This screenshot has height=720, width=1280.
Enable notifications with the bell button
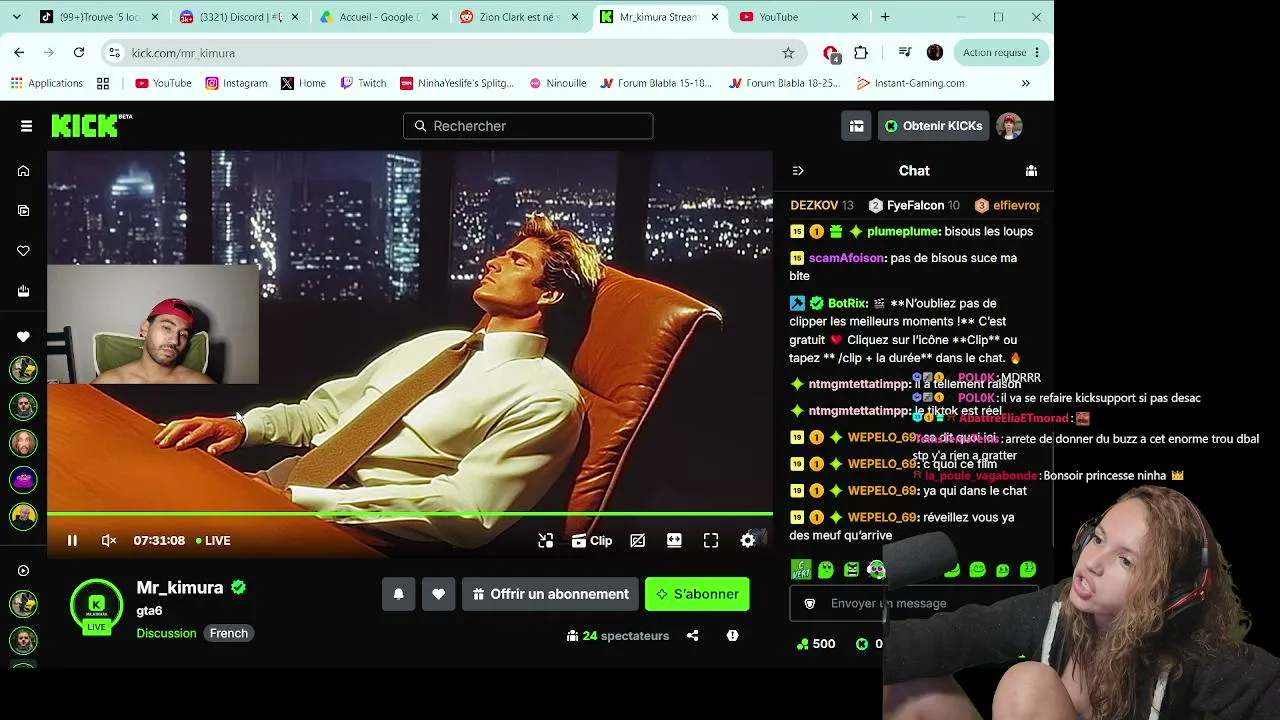398,594
